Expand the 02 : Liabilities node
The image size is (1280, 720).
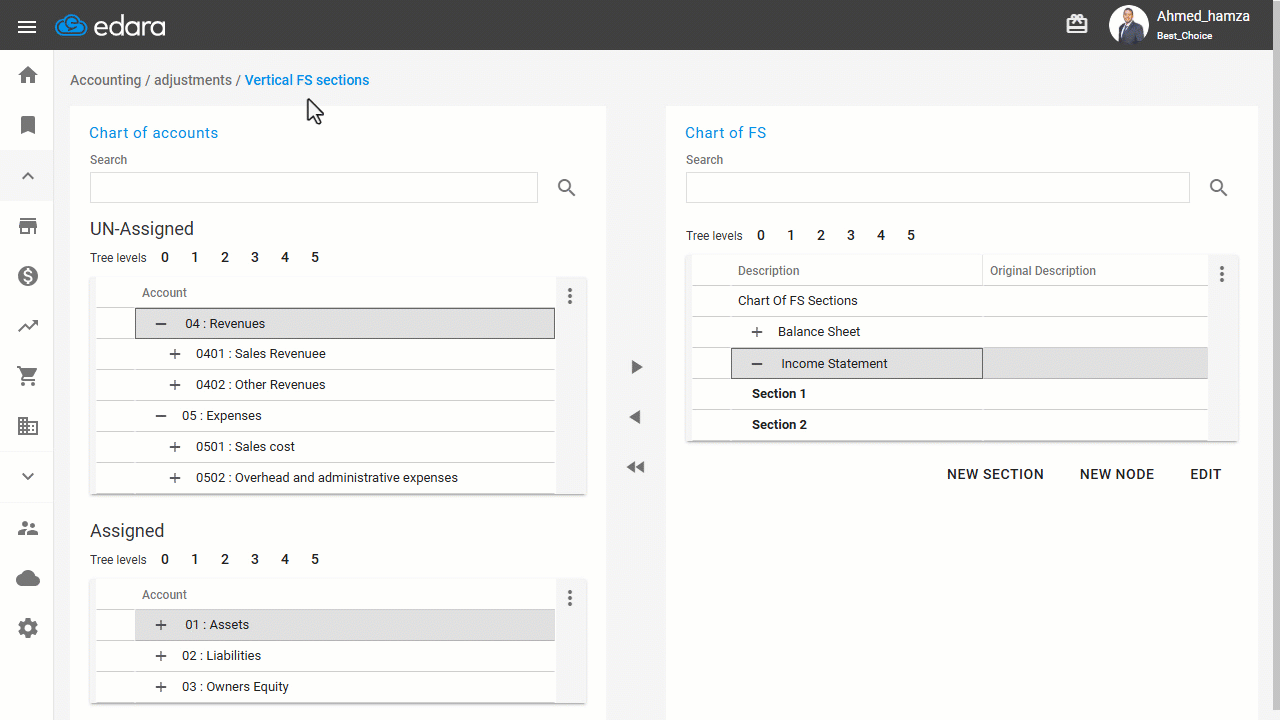pos(161,656)
